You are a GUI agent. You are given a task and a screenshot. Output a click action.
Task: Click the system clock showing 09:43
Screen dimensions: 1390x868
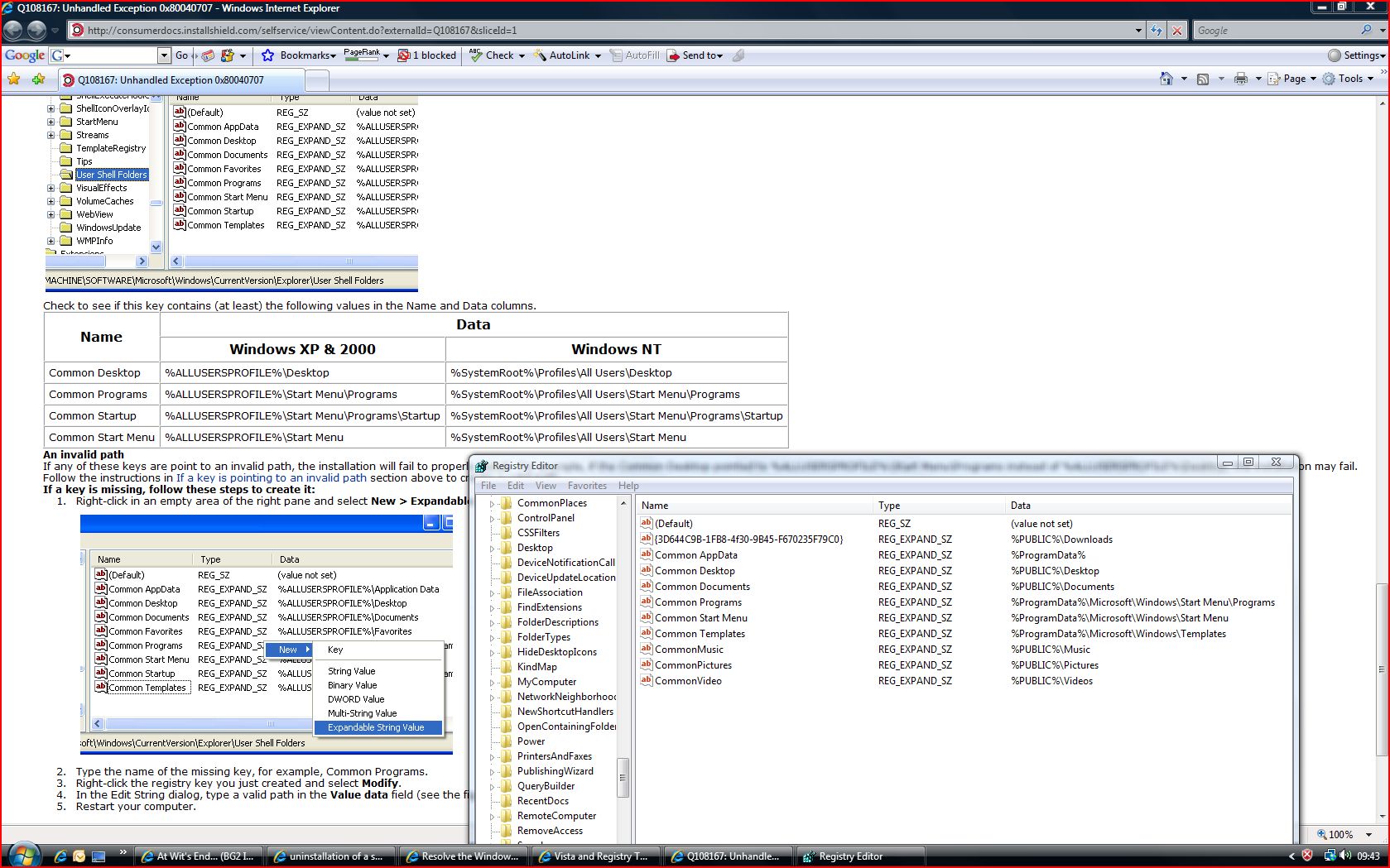coord(1368,856)
